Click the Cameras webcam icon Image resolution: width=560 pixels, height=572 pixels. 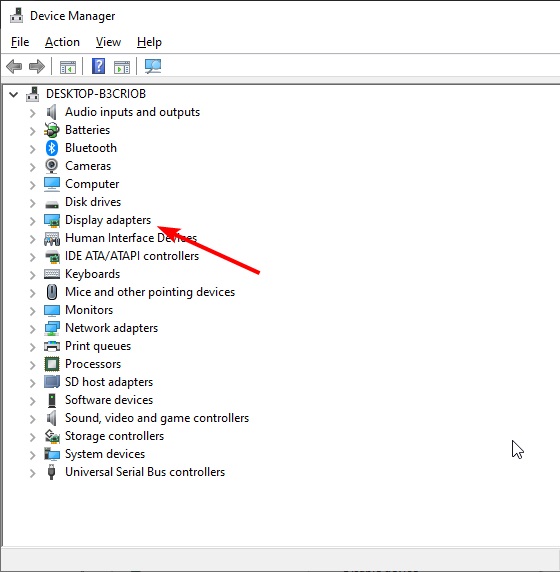(52, 166)
